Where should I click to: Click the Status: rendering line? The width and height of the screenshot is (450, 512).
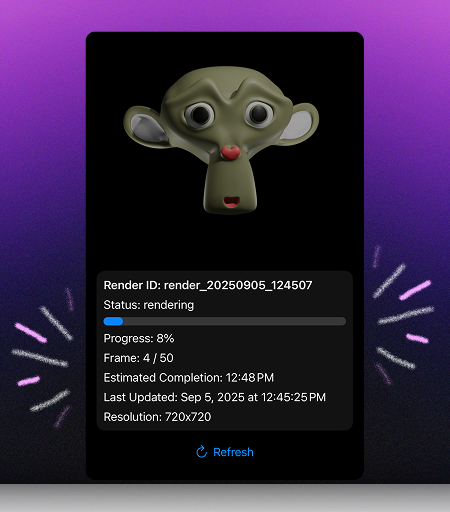point(149,305)
